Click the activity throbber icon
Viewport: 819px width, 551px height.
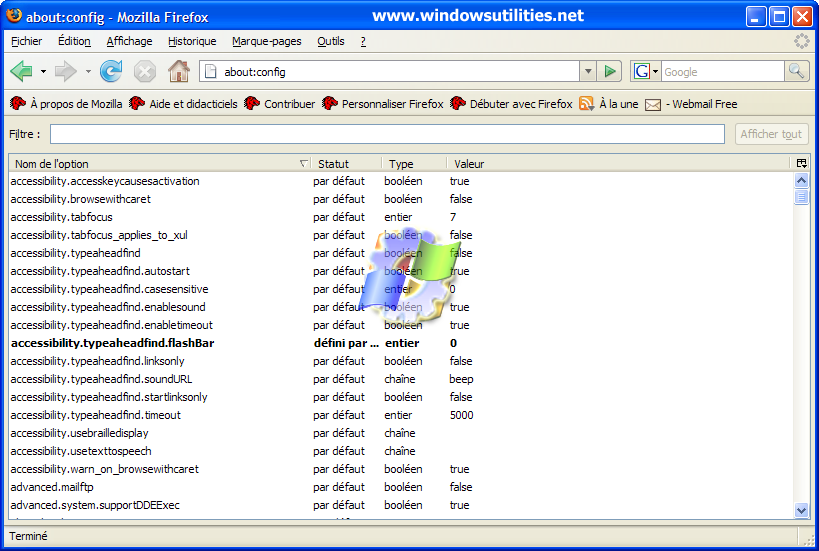point(801,41)
